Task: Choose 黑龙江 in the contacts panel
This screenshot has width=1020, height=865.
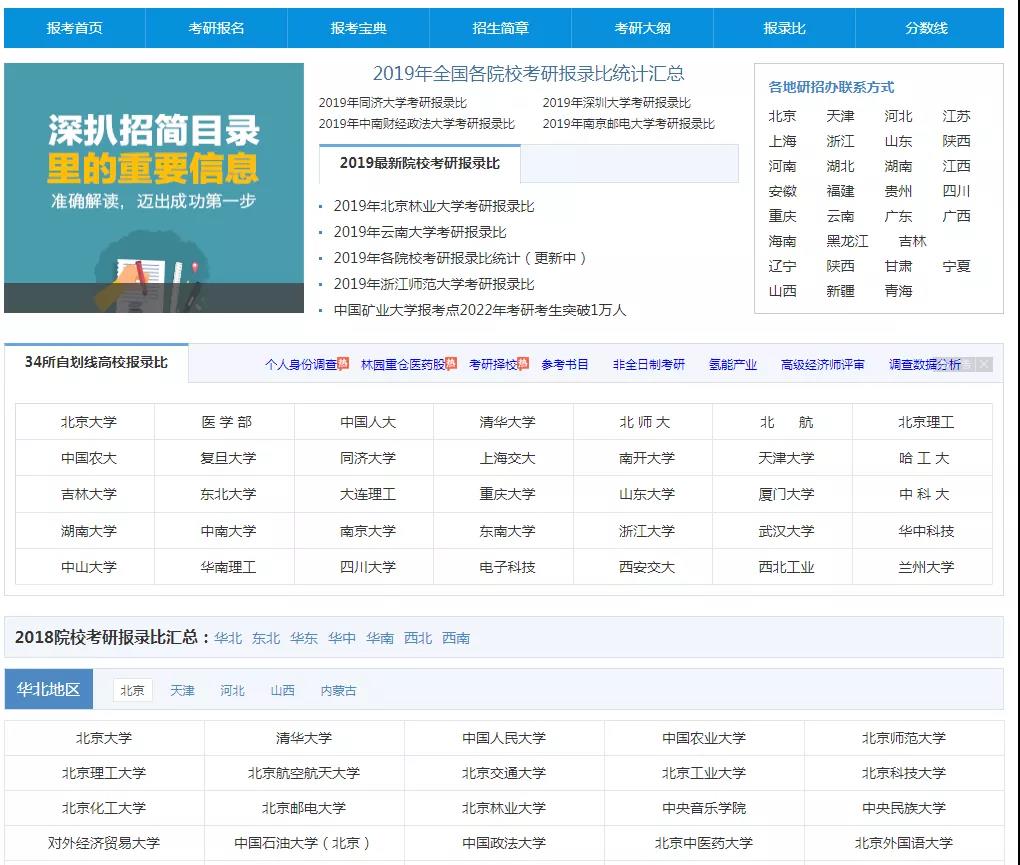Action: [847, 241]
